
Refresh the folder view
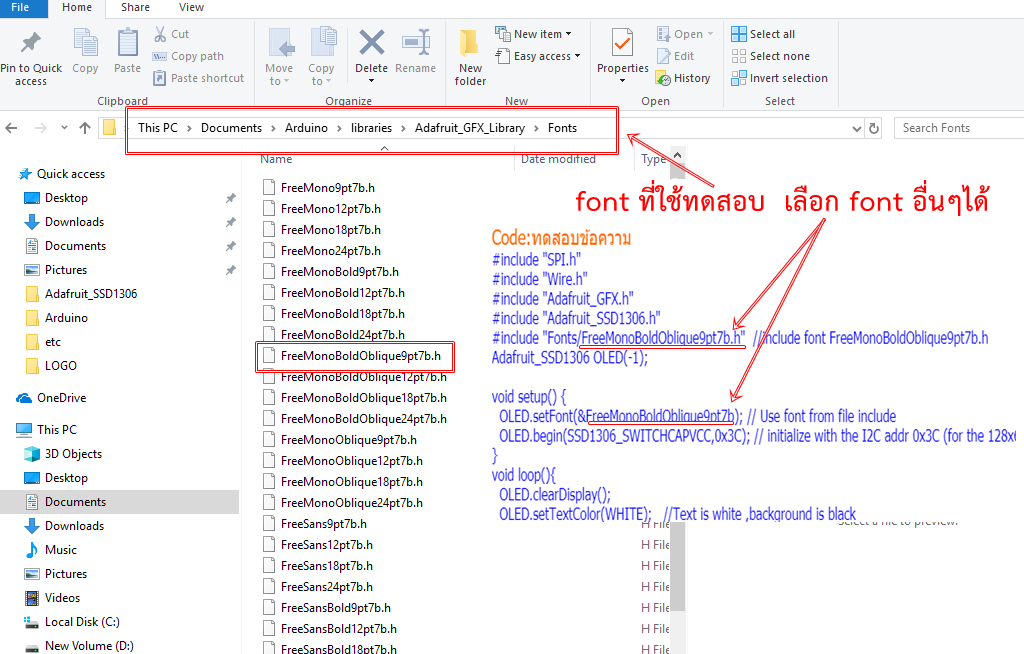click(x=874, y=129)
